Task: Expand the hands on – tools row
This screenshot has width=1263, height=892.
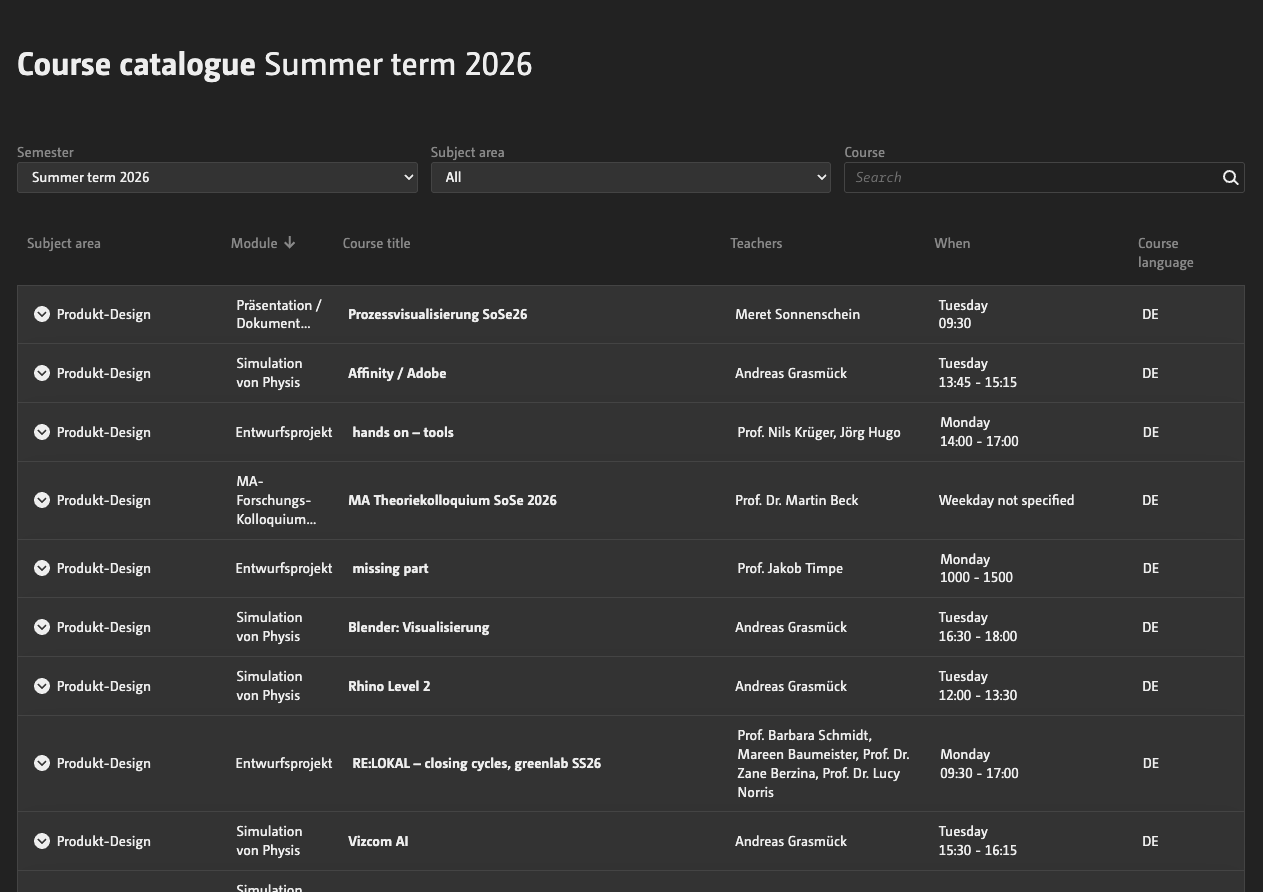Action: [x=42, y=432]
